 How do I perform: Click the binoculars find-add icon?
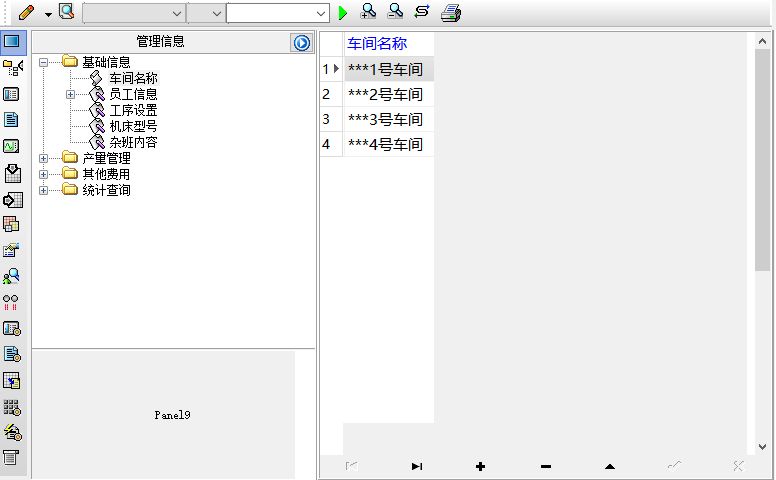(x=369, y=11)
